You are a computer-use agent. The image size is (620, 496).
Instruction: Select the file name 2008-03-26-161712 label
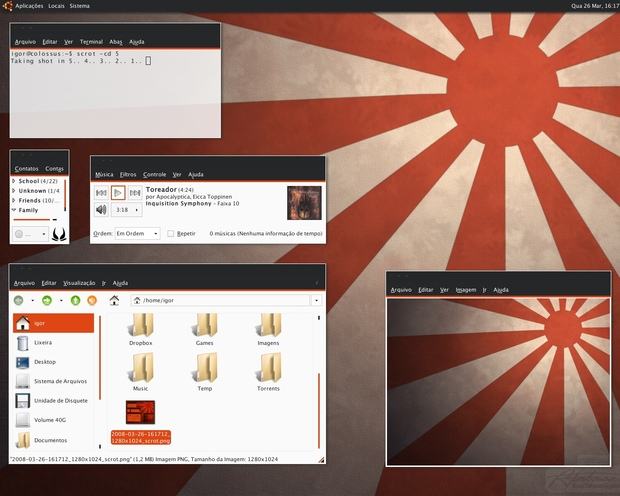[x=141, y=437]
